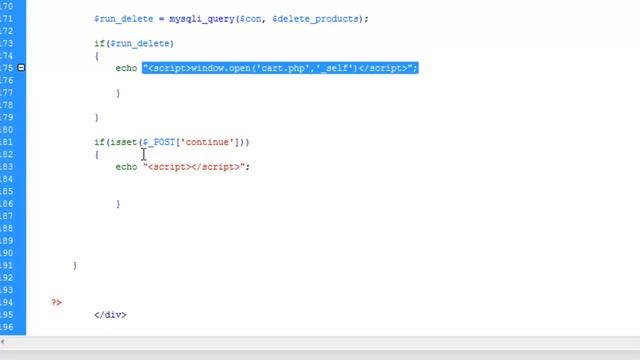
Task: Click line number 171 in the gutter
Action: tap(7, 19)
